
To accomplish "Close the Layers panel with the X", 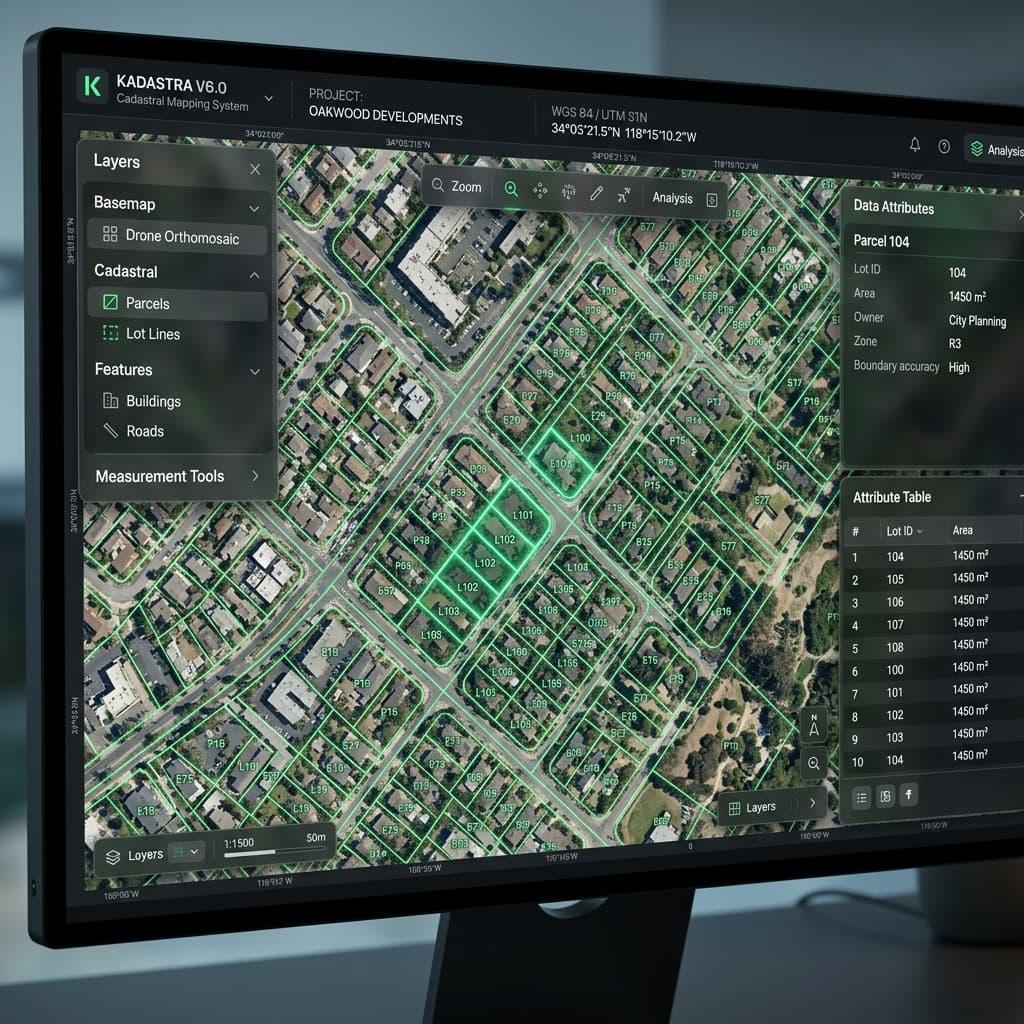I will pos(255,169).
